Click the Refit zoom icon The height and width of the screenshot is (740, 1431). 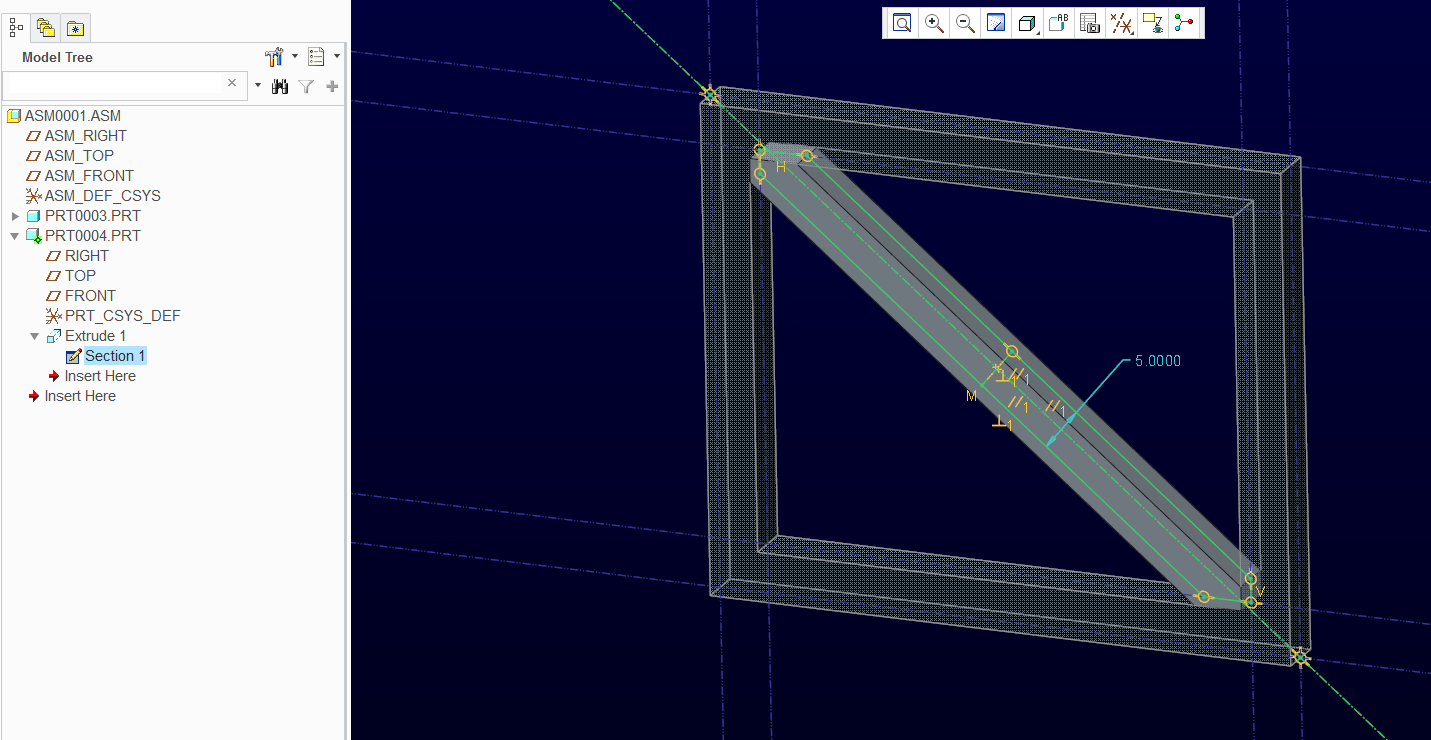[x=902, y=23]
